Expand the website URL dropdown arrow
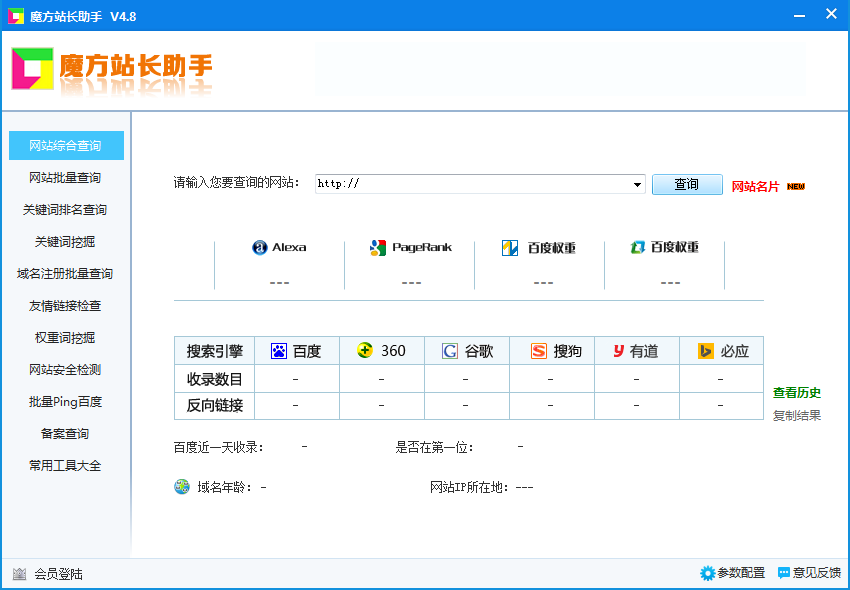This screenshot has height=590, width=850. coord(638,185)
